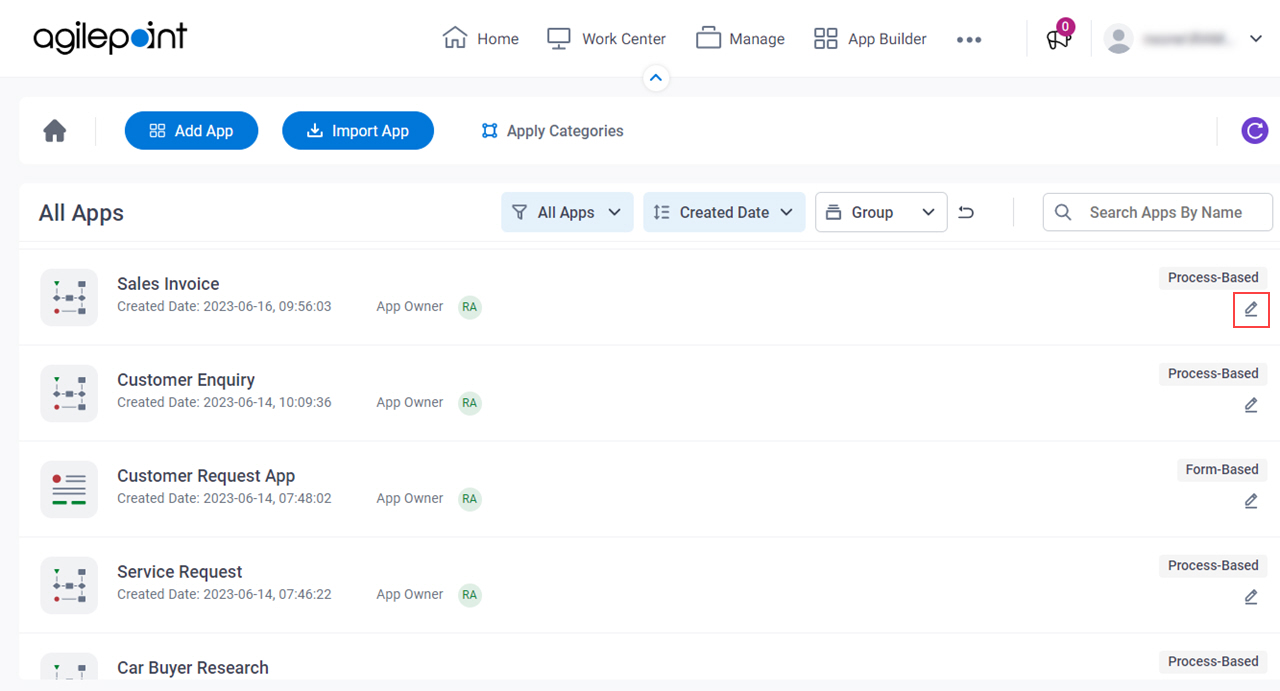Image resolution: width=1280 pixels, height=691 pixels.
Task: Click the Add App button
Action: click(191, 131)
